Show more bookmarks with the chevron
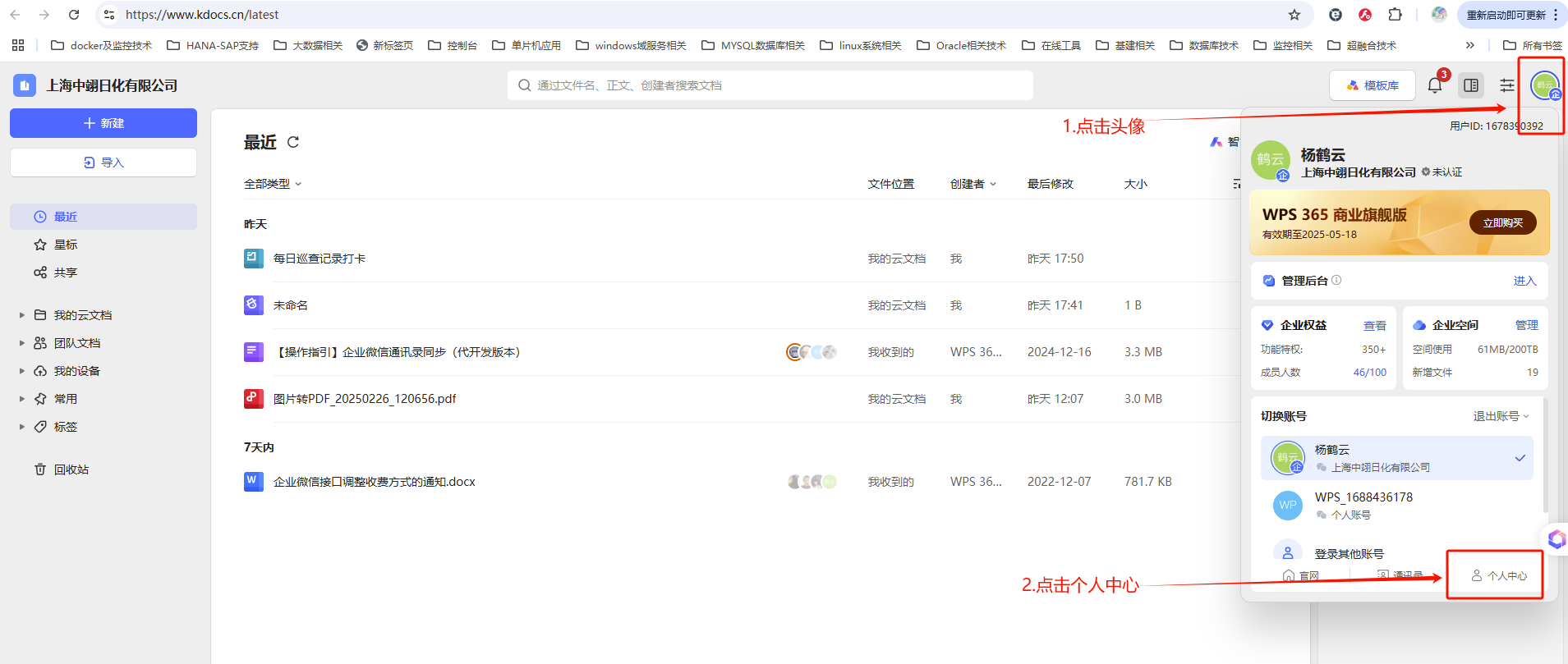This screenshot has height=664, width=1568. pyautogui.click(x=1470, y=45)
